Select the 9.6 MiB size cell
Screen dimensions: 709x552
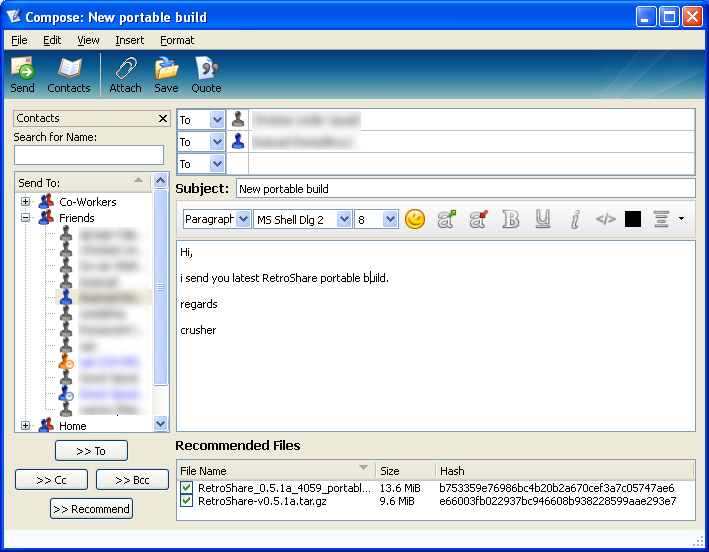[x=397, y=501]
